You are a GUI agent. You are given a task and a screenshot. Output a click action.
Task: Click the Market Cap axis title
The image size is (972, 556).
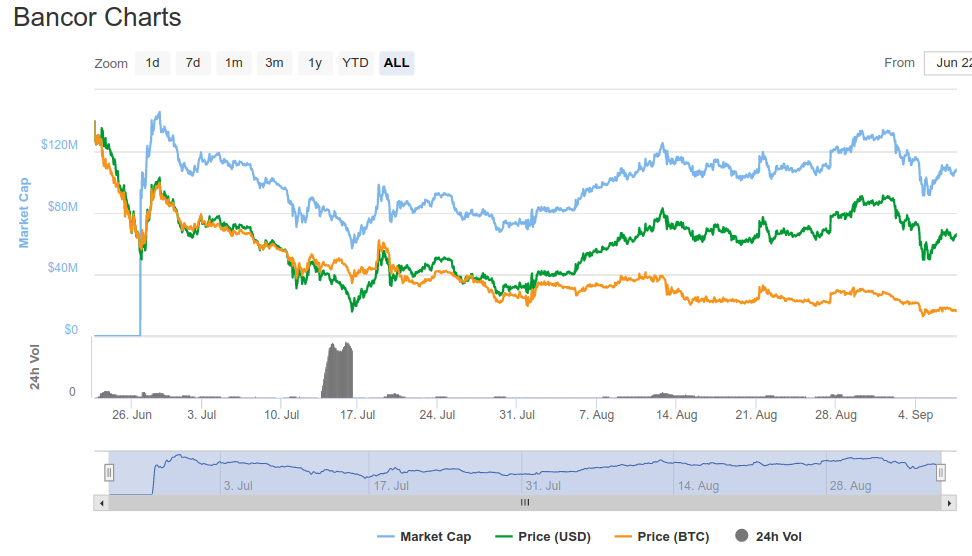point(24,213)
